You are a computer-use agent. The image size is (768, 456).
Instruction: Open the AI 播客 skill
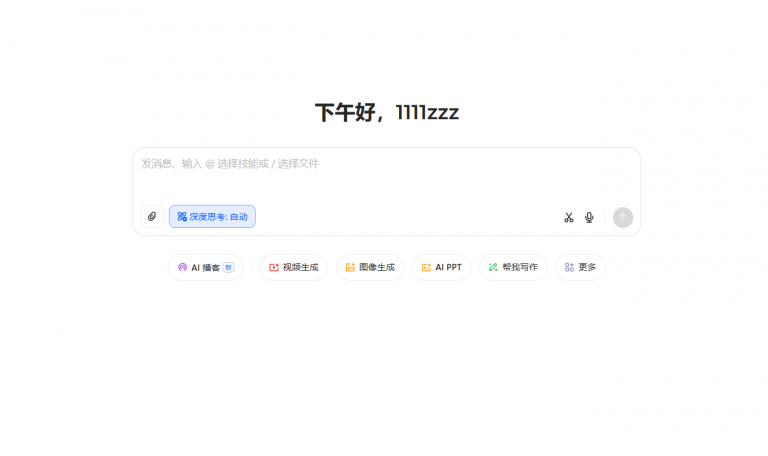pyautogui.click(x=206, y=267)
